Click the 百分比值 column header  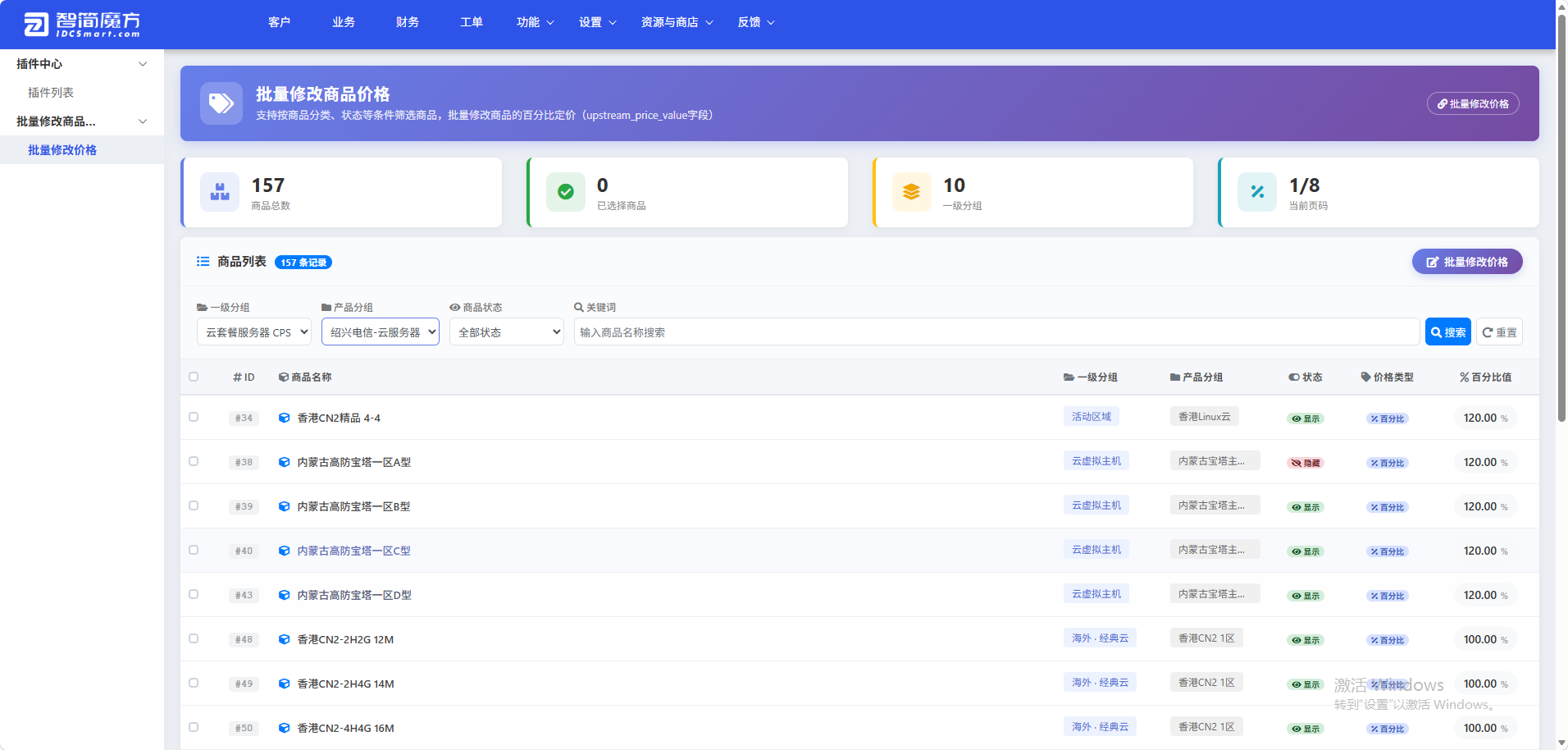pyautogui.click(x=1486, y=377)
